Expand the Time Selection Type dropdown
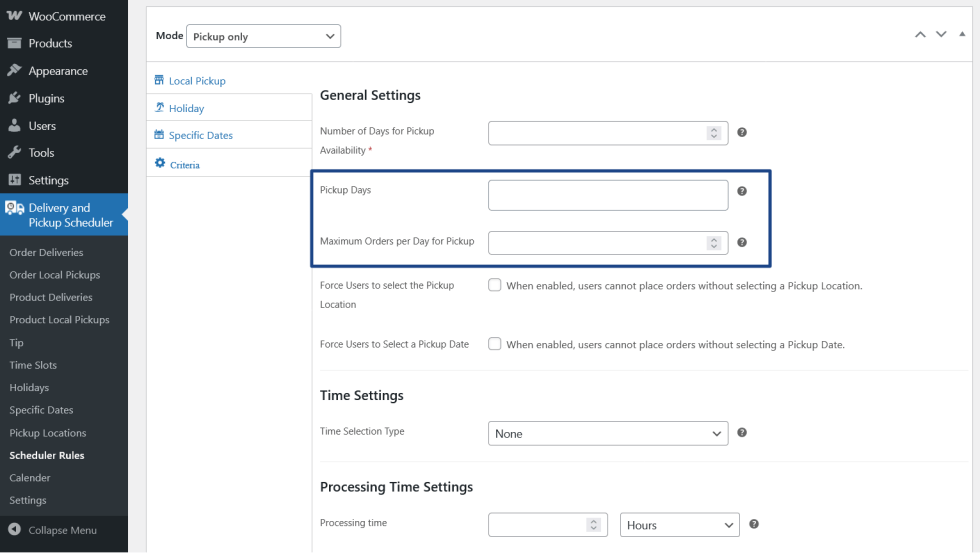 tap(607, 434)
